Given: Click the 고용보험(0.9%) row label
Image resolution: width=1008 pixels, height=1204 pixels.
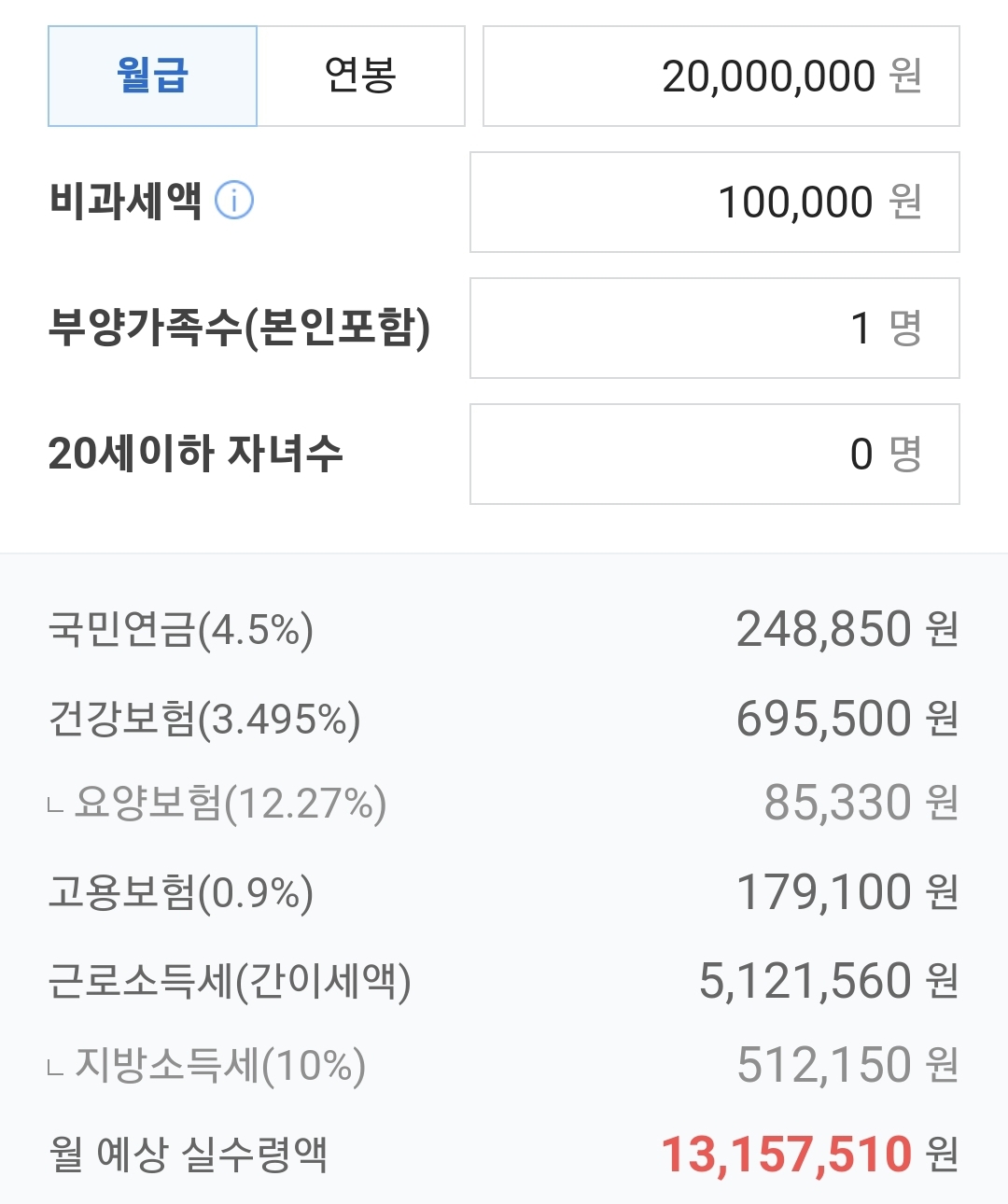Looking at the screenshot, I should pyautogui.click(x=180, y=893).
